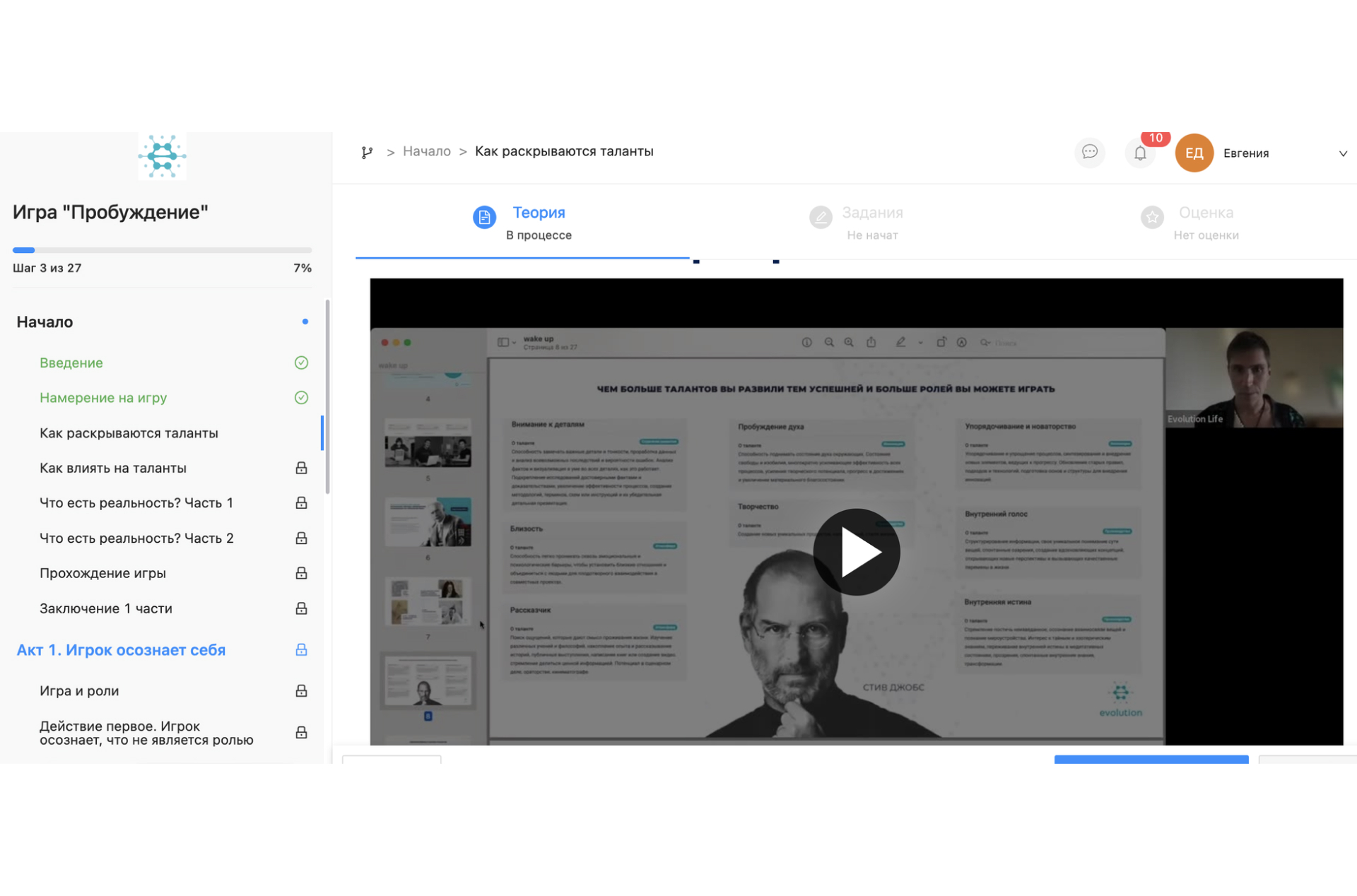Expand Акт 1. Игрок осознает себя section
The image size is (1357, 896).
(121, 650)
